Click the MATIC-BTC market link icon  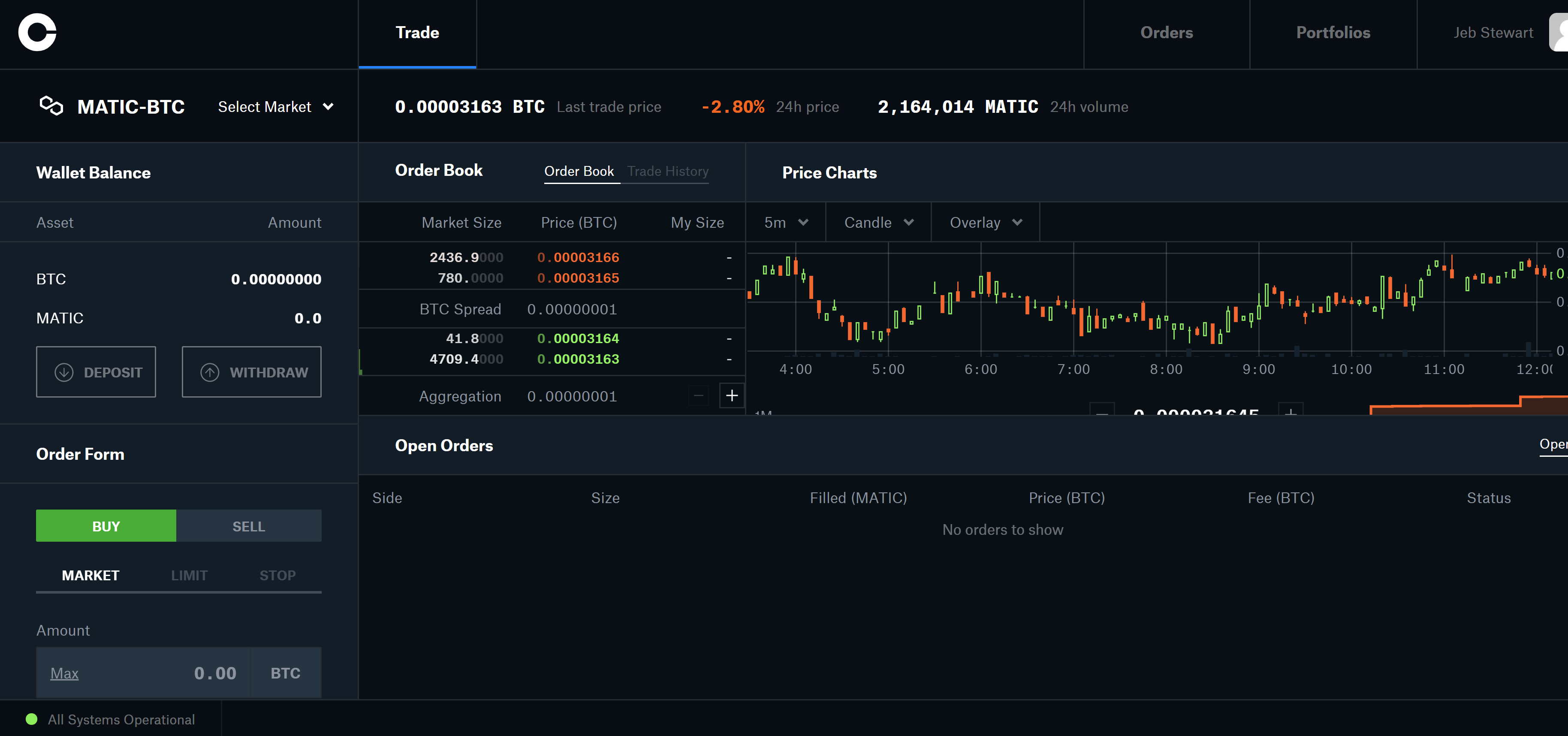(x=50, y=107)
